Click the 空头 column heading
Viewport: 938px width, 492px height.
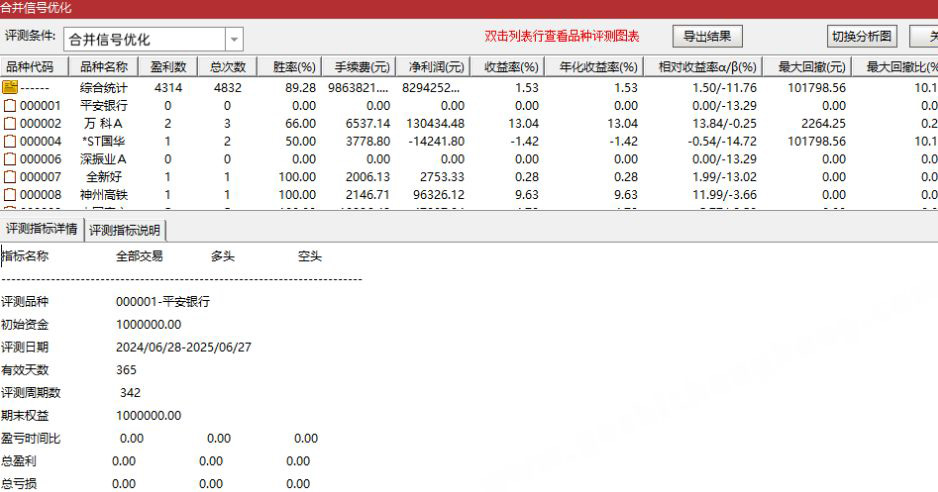310,256
